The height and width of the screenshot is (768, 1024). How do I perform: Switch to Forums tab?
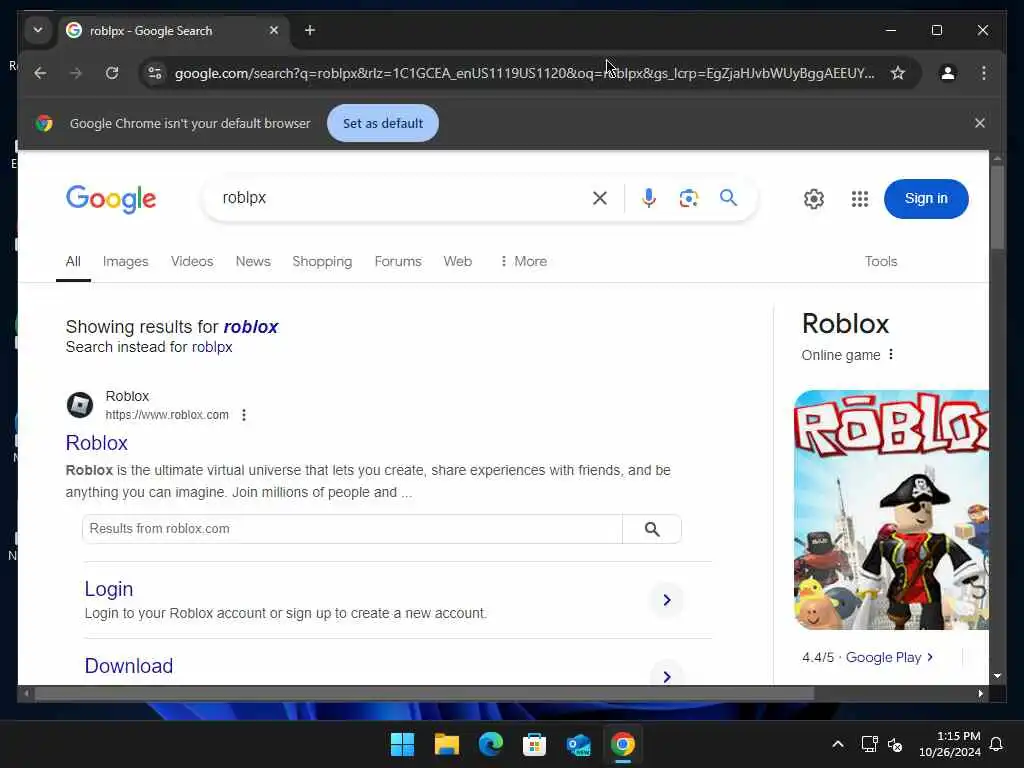tap(398, 262)
